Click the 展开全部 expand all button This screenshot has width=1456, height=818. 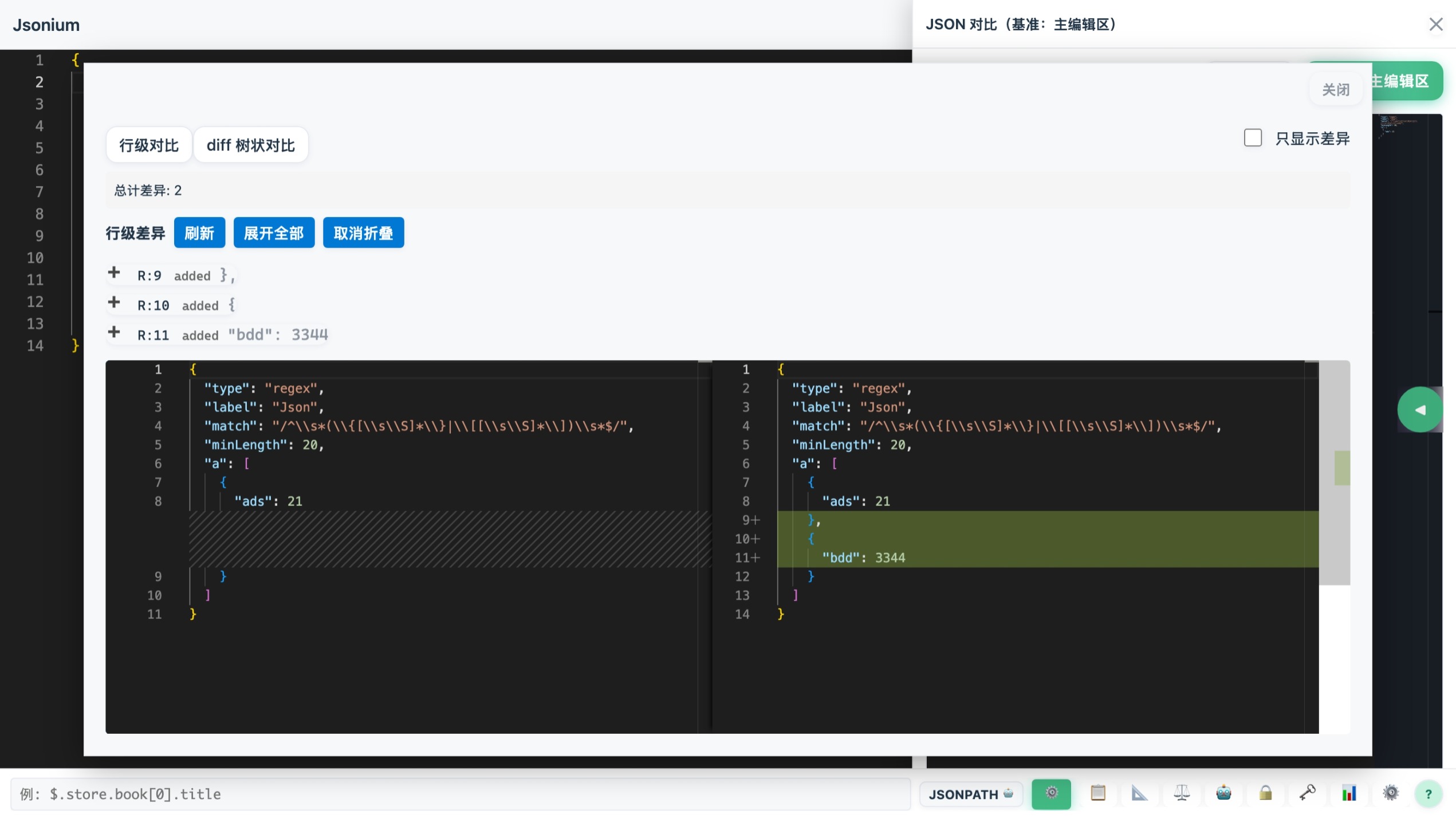coord(274,233)
